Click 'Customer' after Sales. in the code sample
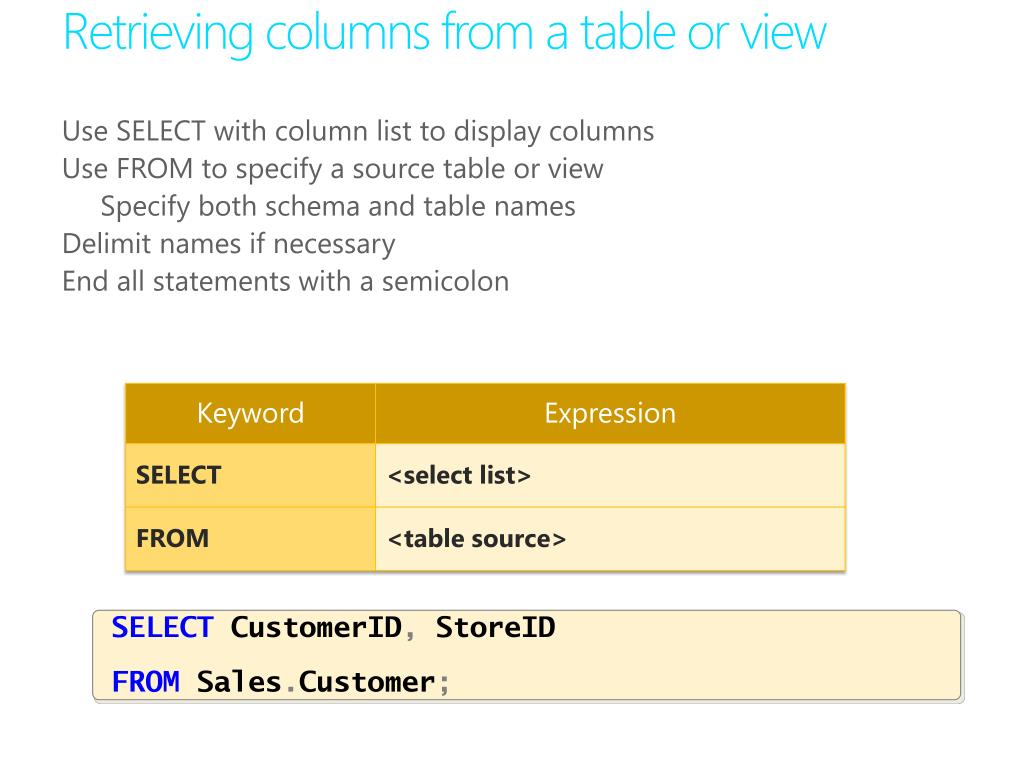 coord(367,682)
